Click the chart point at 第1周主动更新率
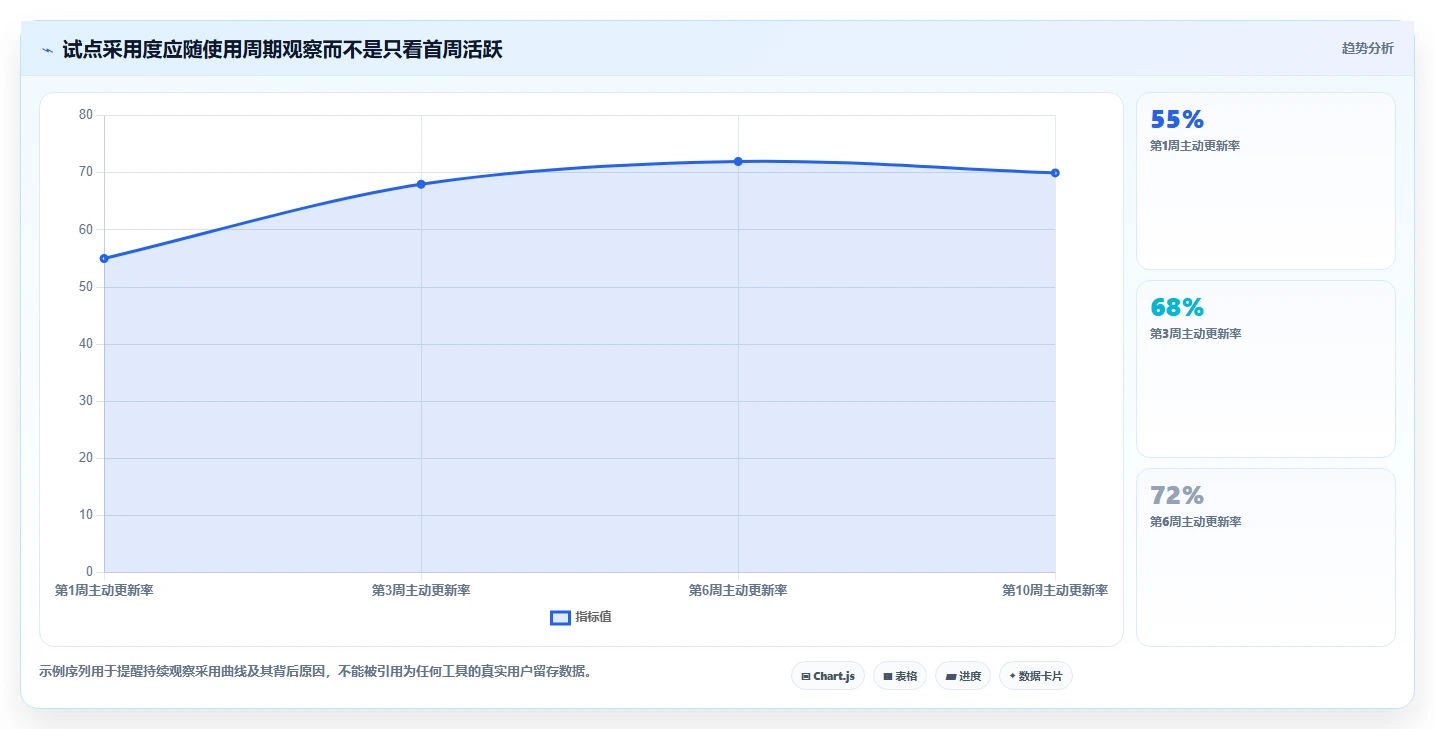The width and height of the screenshot is (1435, 729). [x=104, y=258]
